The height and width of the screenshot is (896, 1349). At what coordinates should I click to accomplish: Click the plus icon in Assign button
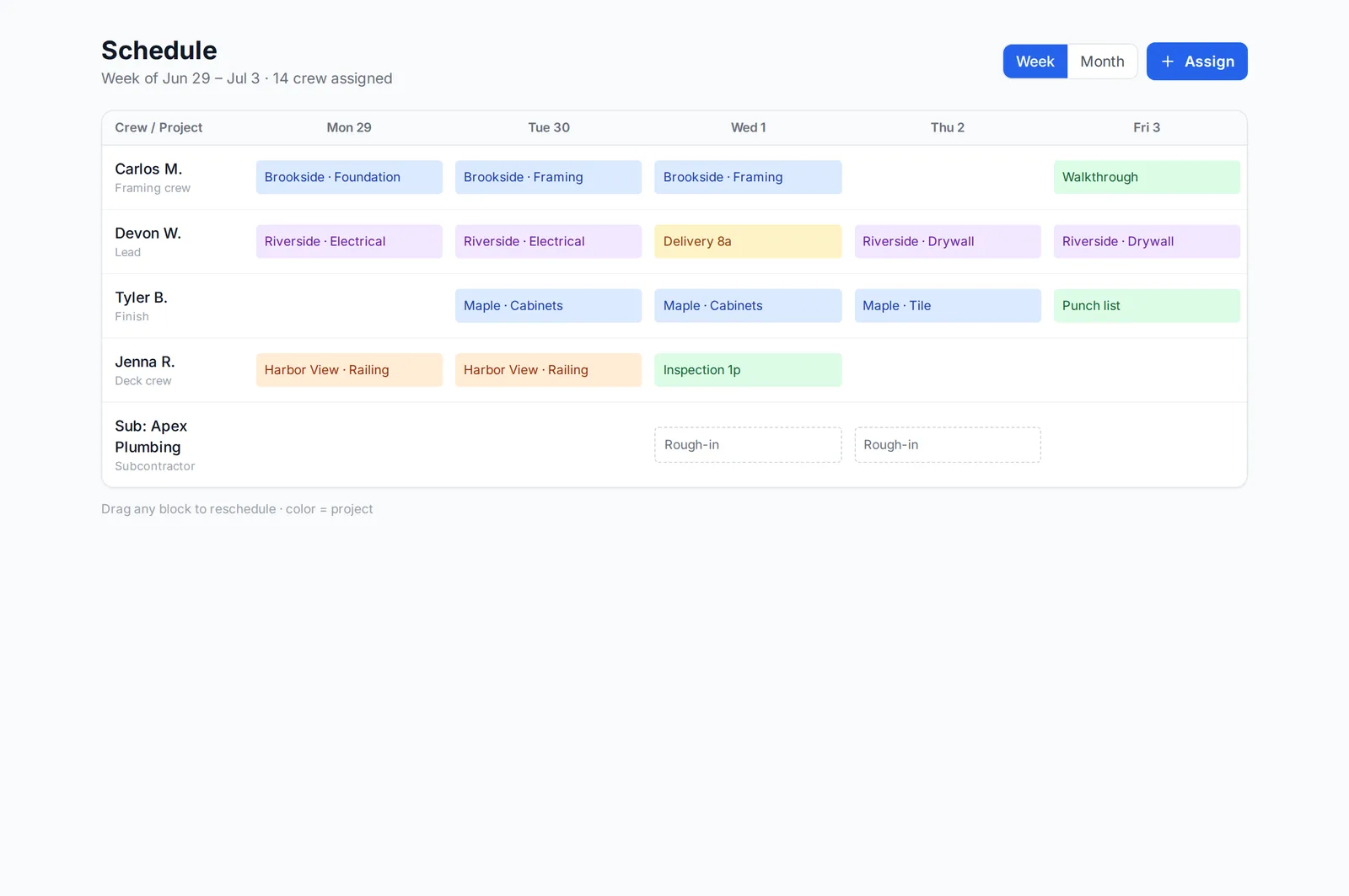(x=1168, y=62)
